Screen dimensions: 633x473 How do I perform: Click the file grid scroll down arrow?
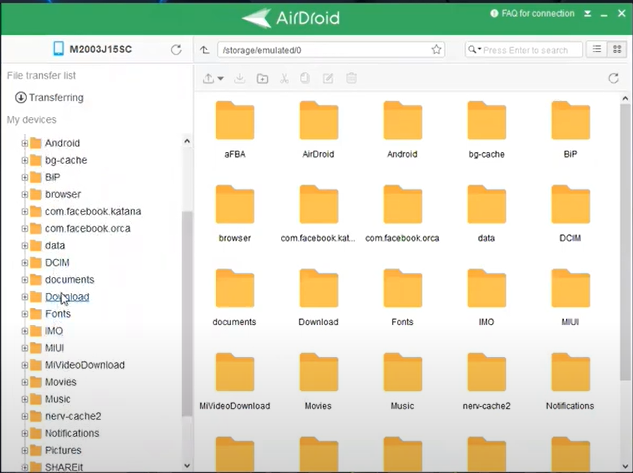pos(625,467)
